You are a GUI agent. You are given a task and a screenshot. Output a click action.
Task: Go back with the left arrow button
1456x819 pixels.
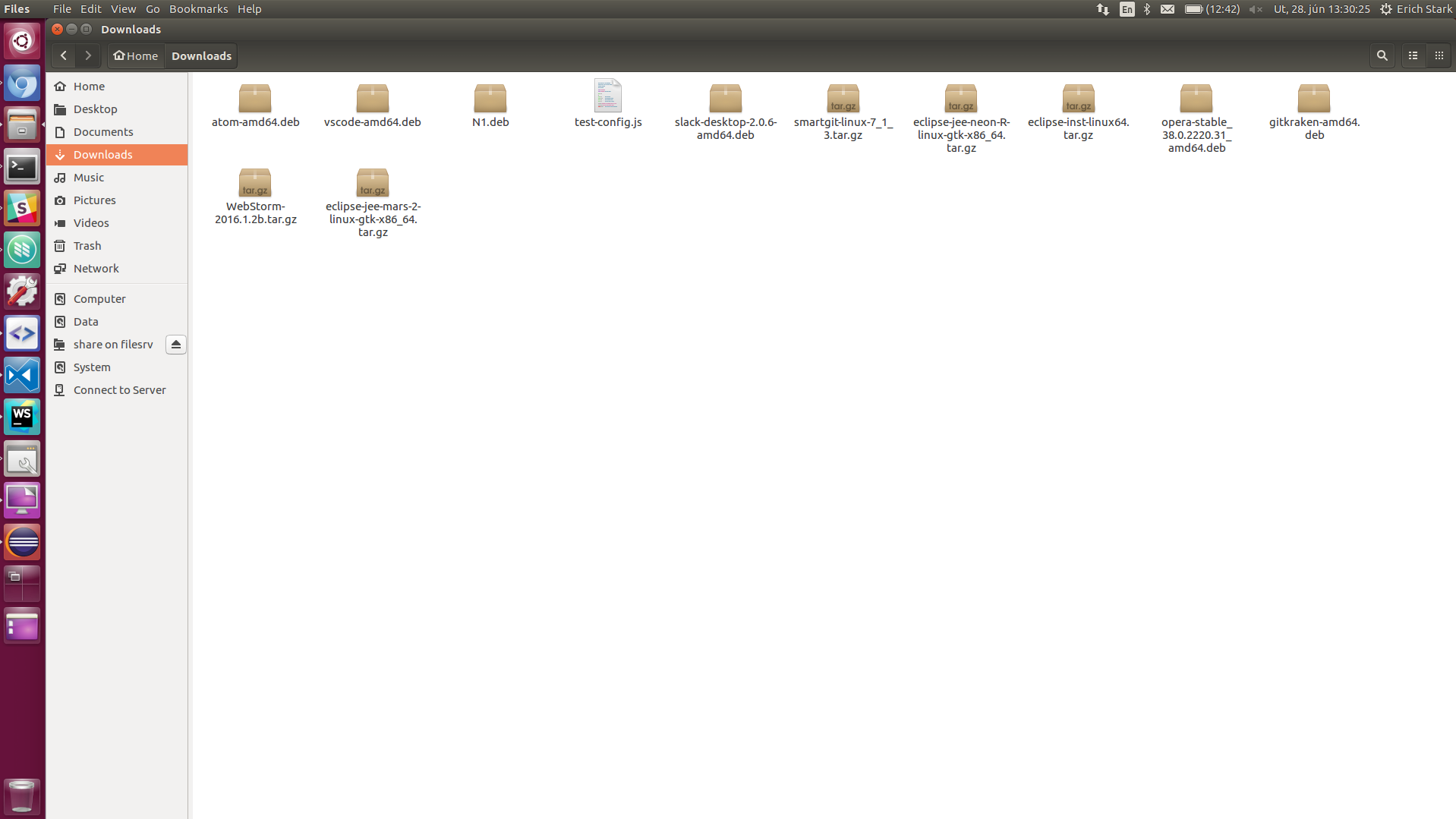64,55
